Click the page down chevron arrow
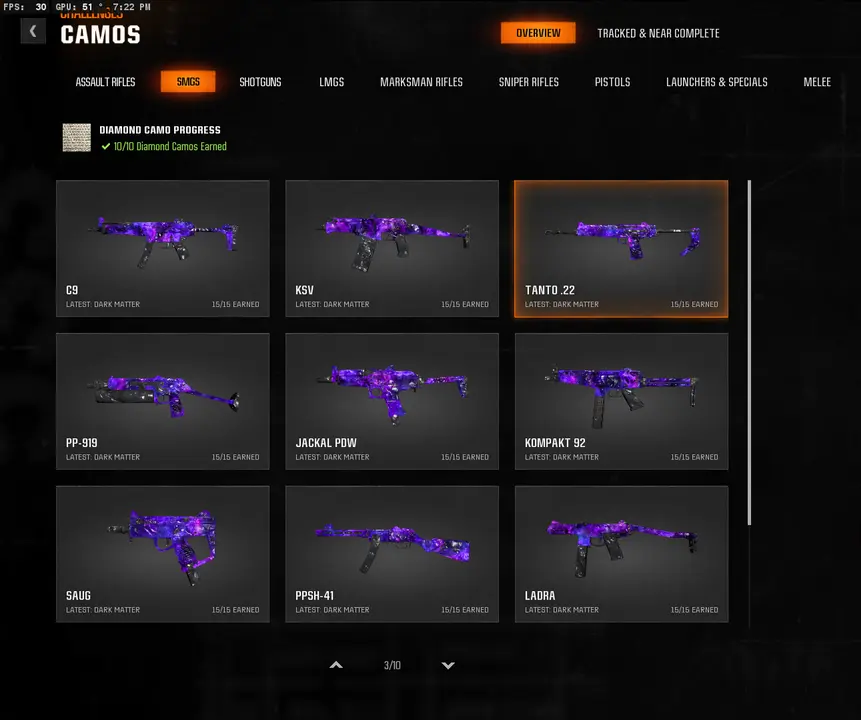861x720 pixels. pos(448,665)
